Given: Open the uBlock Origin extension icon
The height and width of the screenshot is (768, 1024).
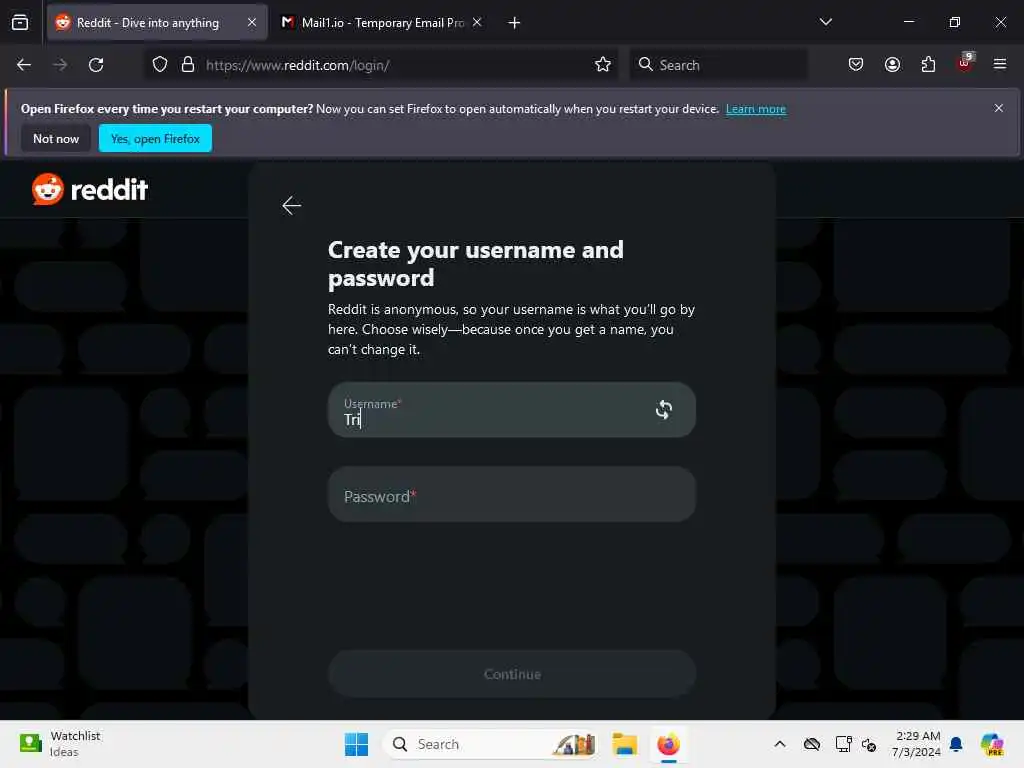Looking at the screenshot, I should (965, 63).
